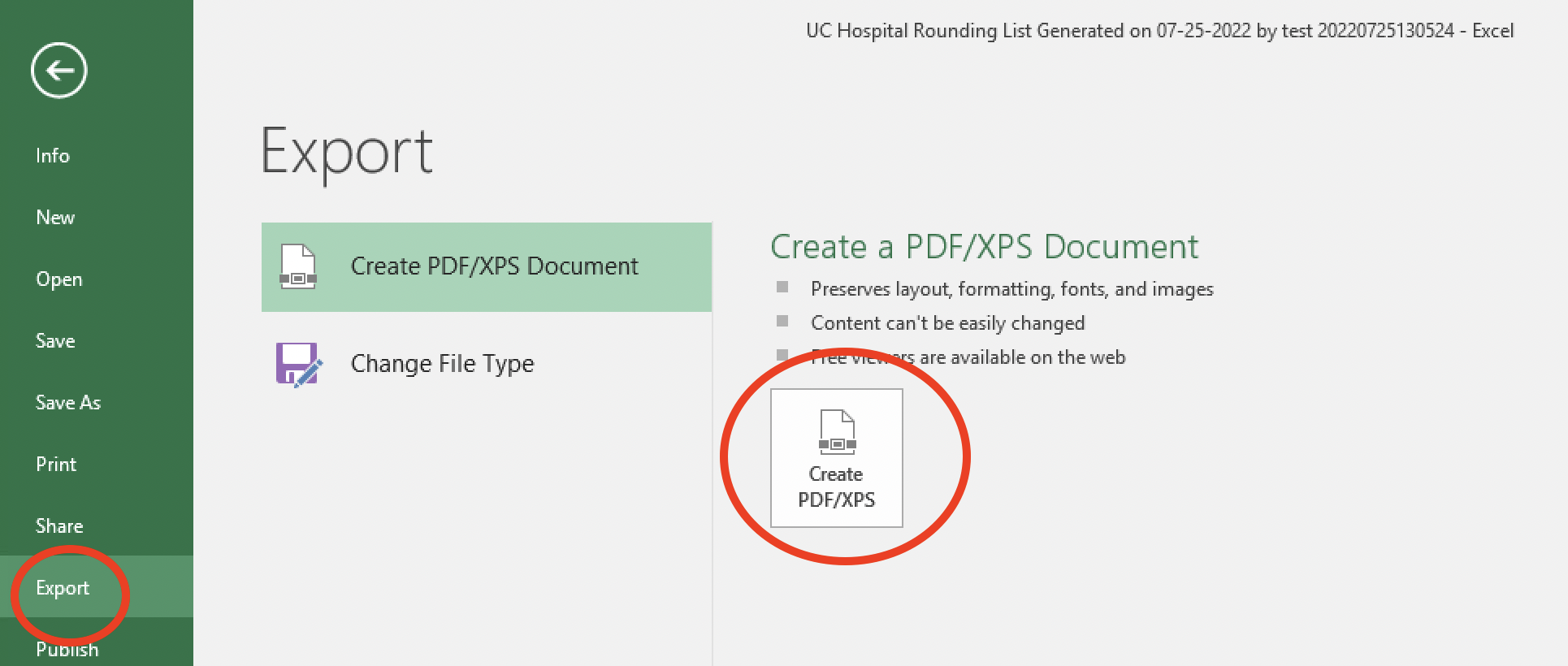Click the Preserves layout, formatting bullet text

pyautogui.click(x=1011, y=289)
